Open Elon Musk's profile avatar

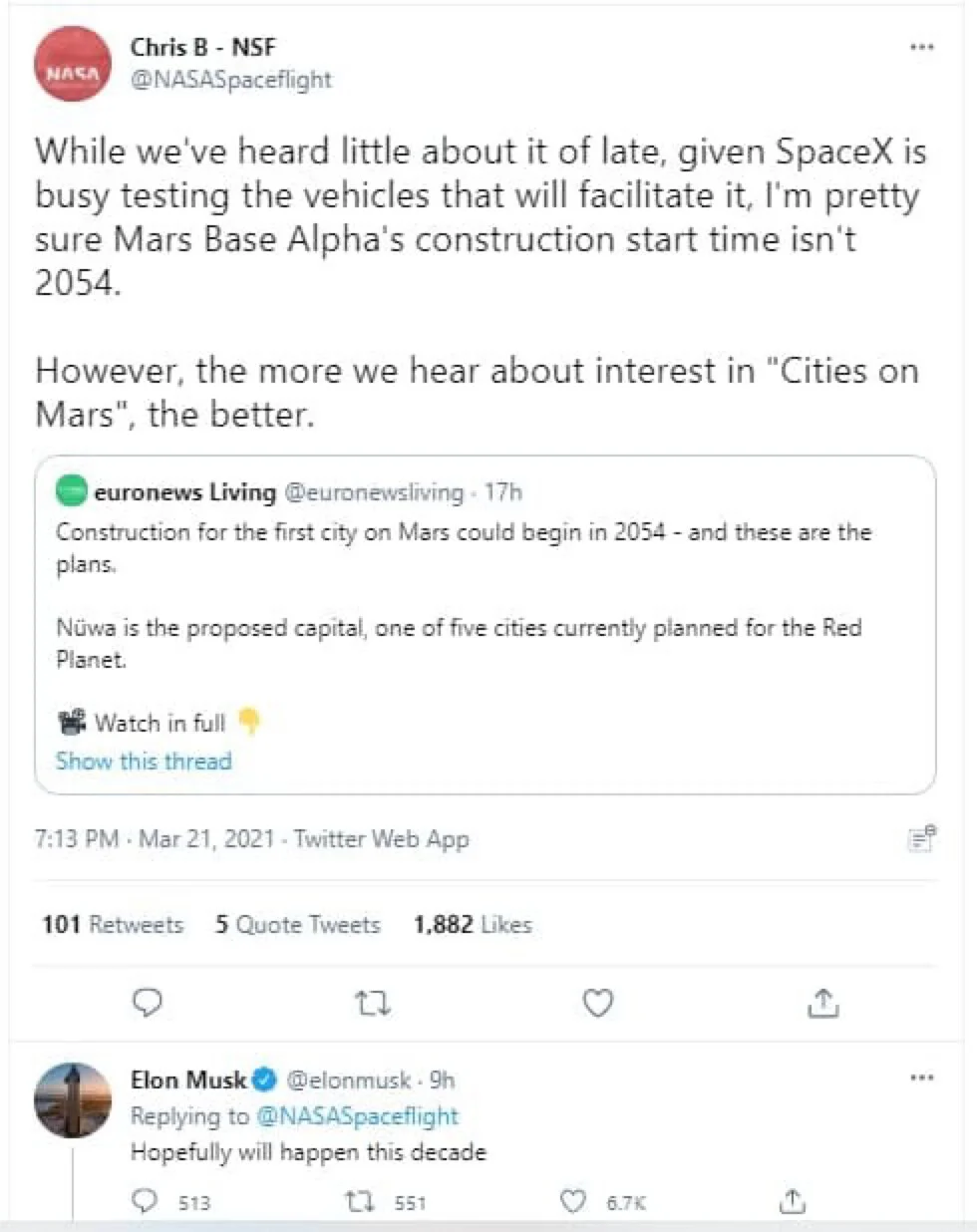(x=73, y=1100)
